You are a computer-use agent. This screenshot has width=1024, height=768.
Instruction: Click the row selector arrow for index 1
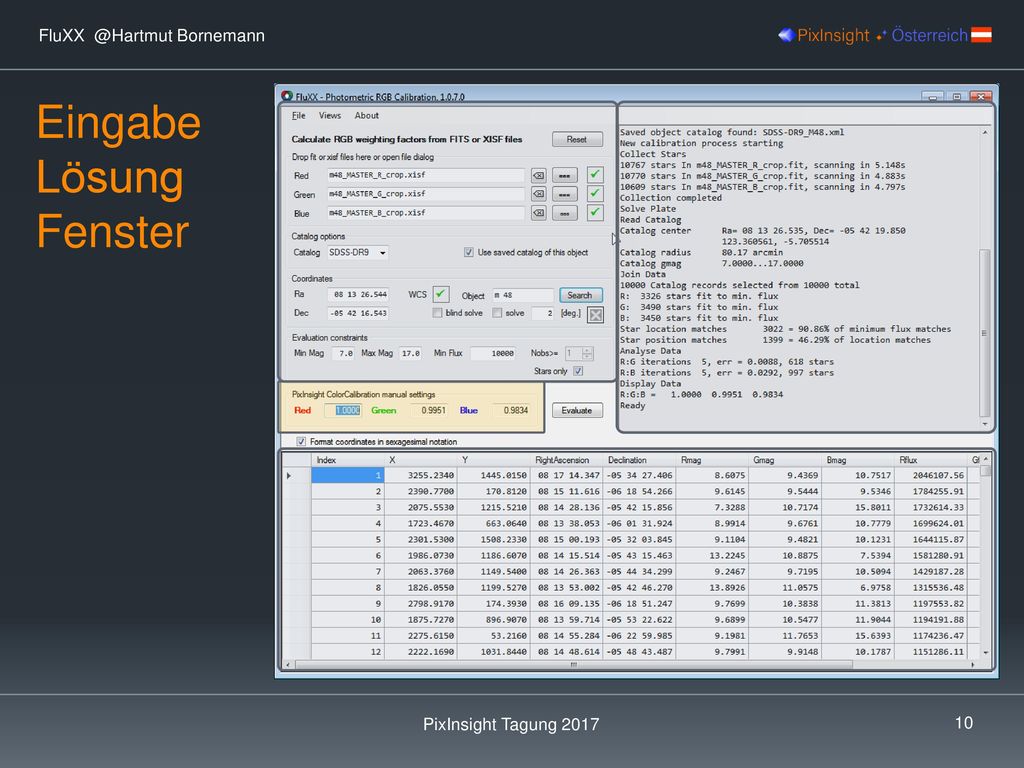(x=289, y=475)
